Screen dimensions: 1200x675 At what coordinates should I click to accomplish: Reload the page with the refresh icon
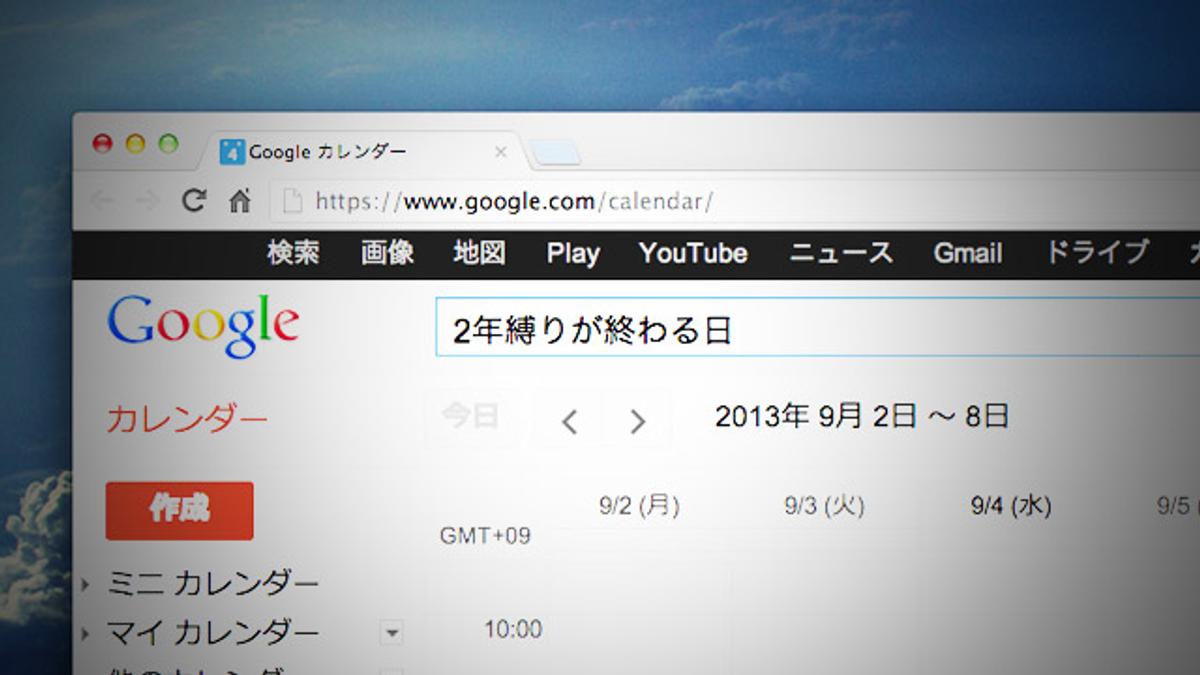pyautogui.click(x=193, y=201)
